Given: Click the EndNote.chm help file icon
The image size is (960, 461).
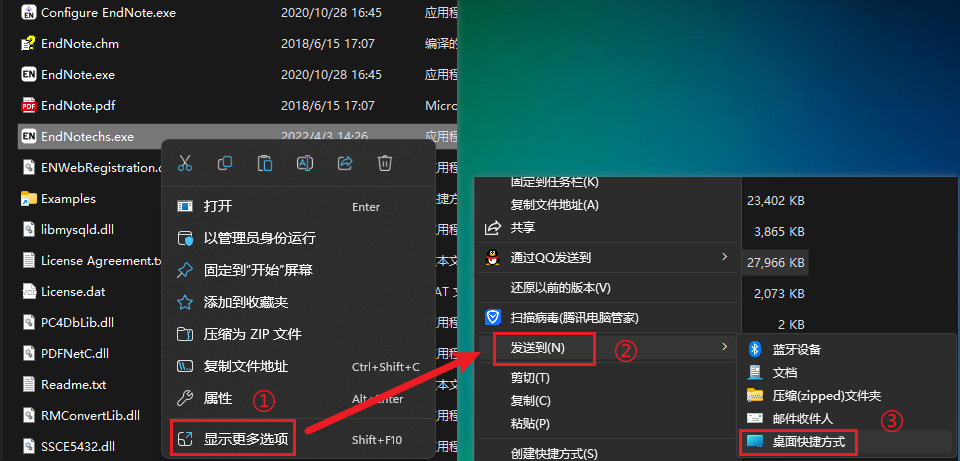Looking at the screenshot, I should (x=28, y=43).
